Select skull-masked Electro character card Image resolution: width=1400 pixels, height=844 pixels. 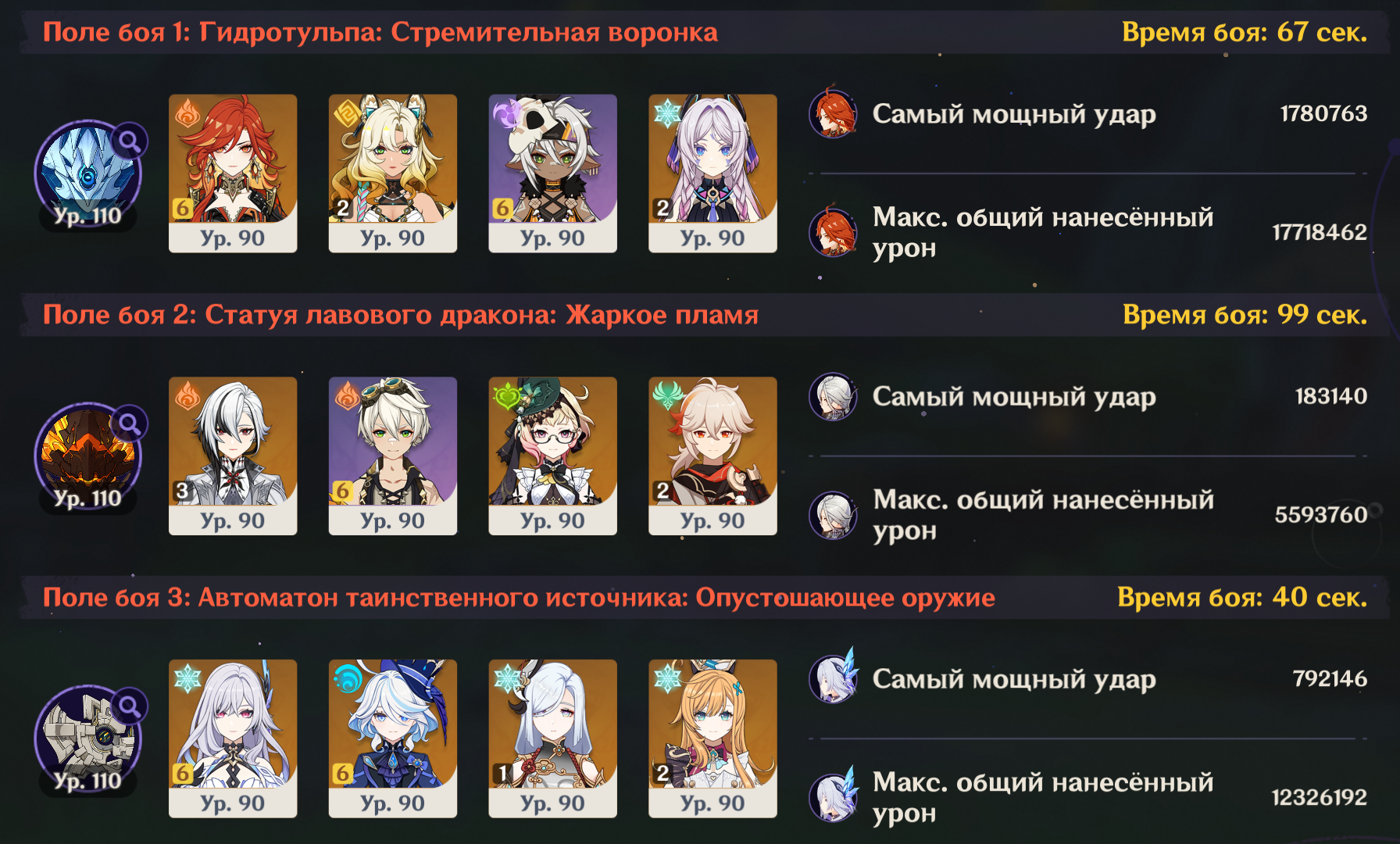553,173
